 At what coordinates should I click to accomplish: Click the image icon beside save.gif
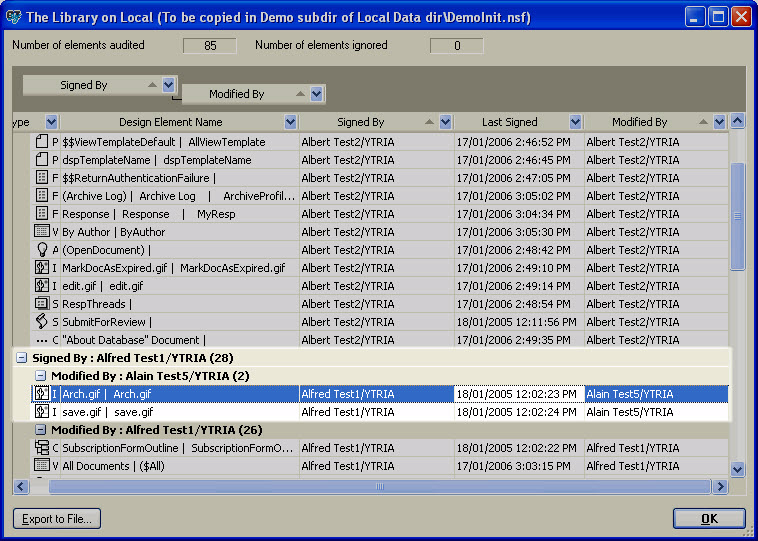(x=42, y=412)
